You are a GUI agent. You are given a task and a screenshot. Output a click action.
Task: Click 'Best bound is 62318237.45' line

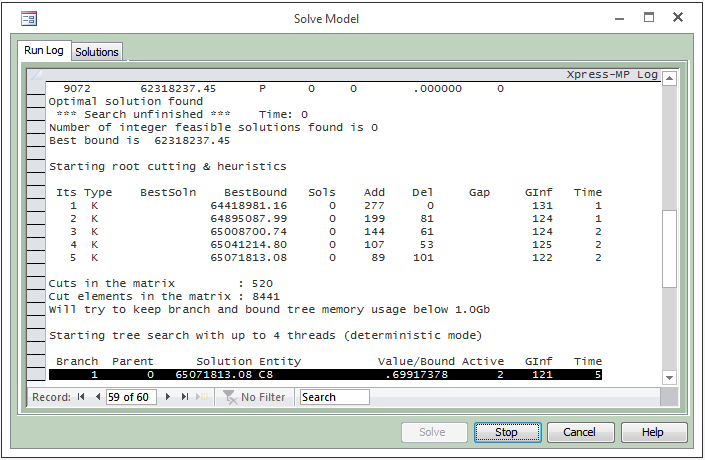click(139, 141)
